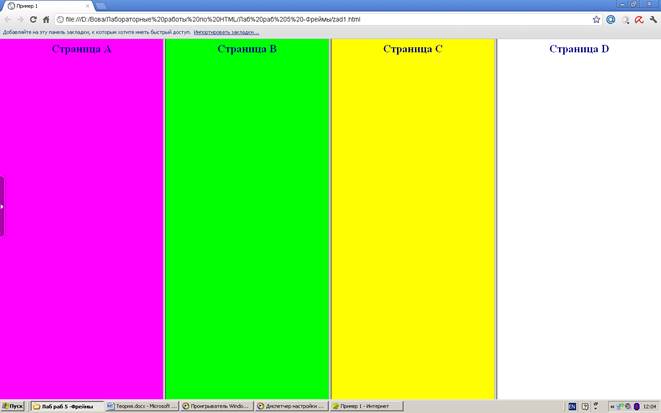This screenshot has width=661, height=413.
Task: Select the Пример 1 browser tab
Action: (46, 6)
